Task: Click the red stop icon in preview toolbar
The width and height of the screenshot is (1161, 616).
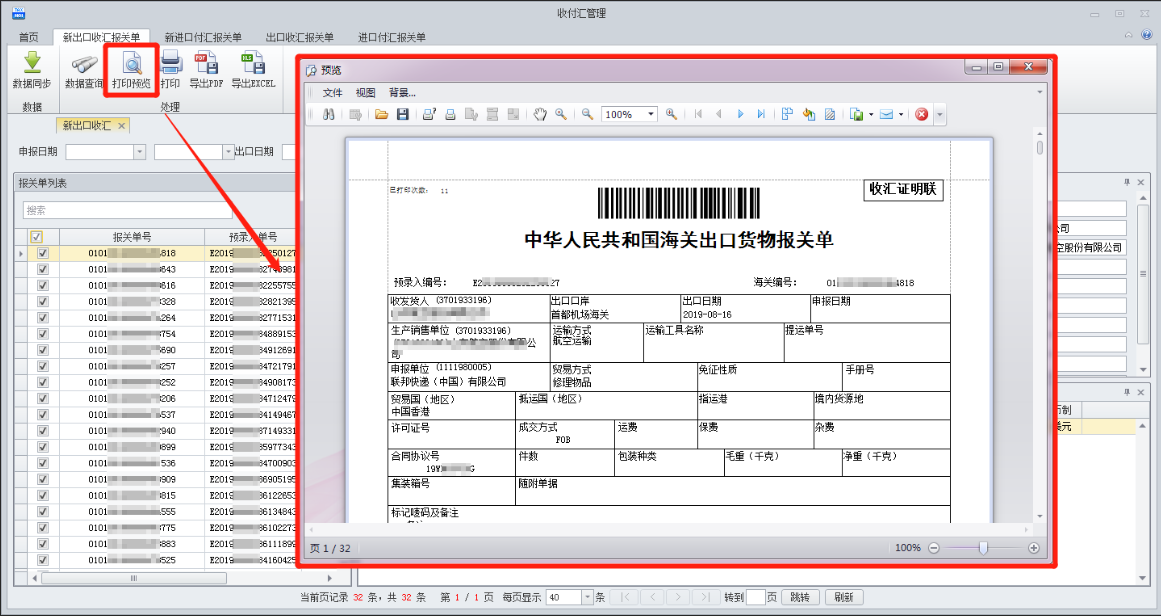Action: [920, 113]
